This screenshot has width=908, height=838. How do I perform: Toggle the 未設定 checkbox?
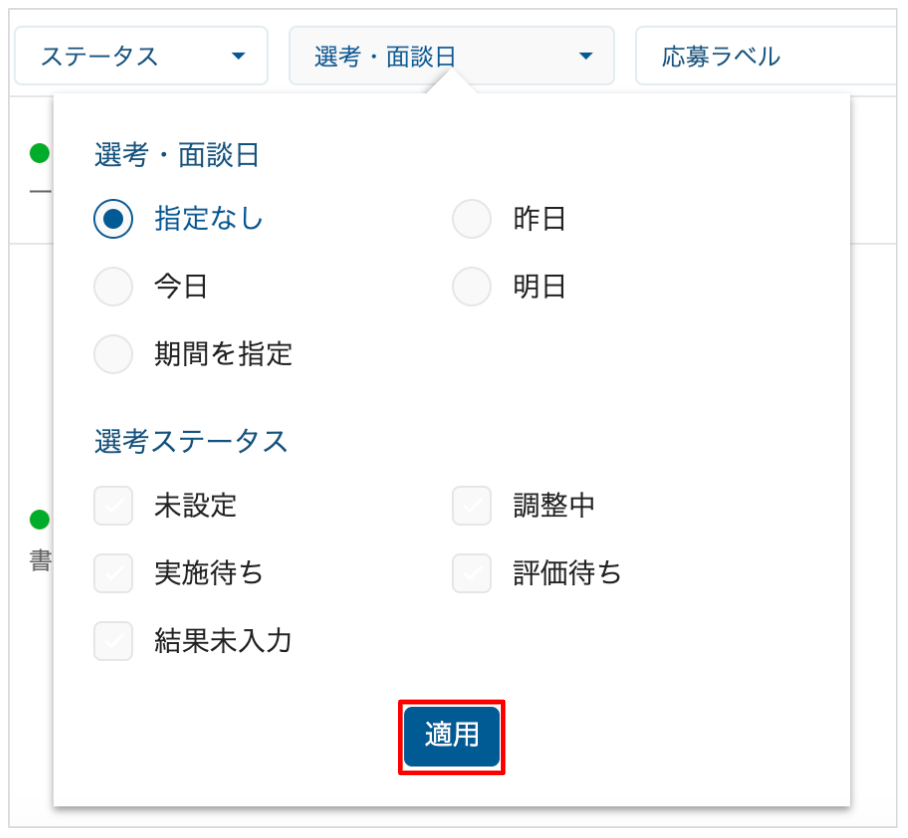(x=113, y=506)
